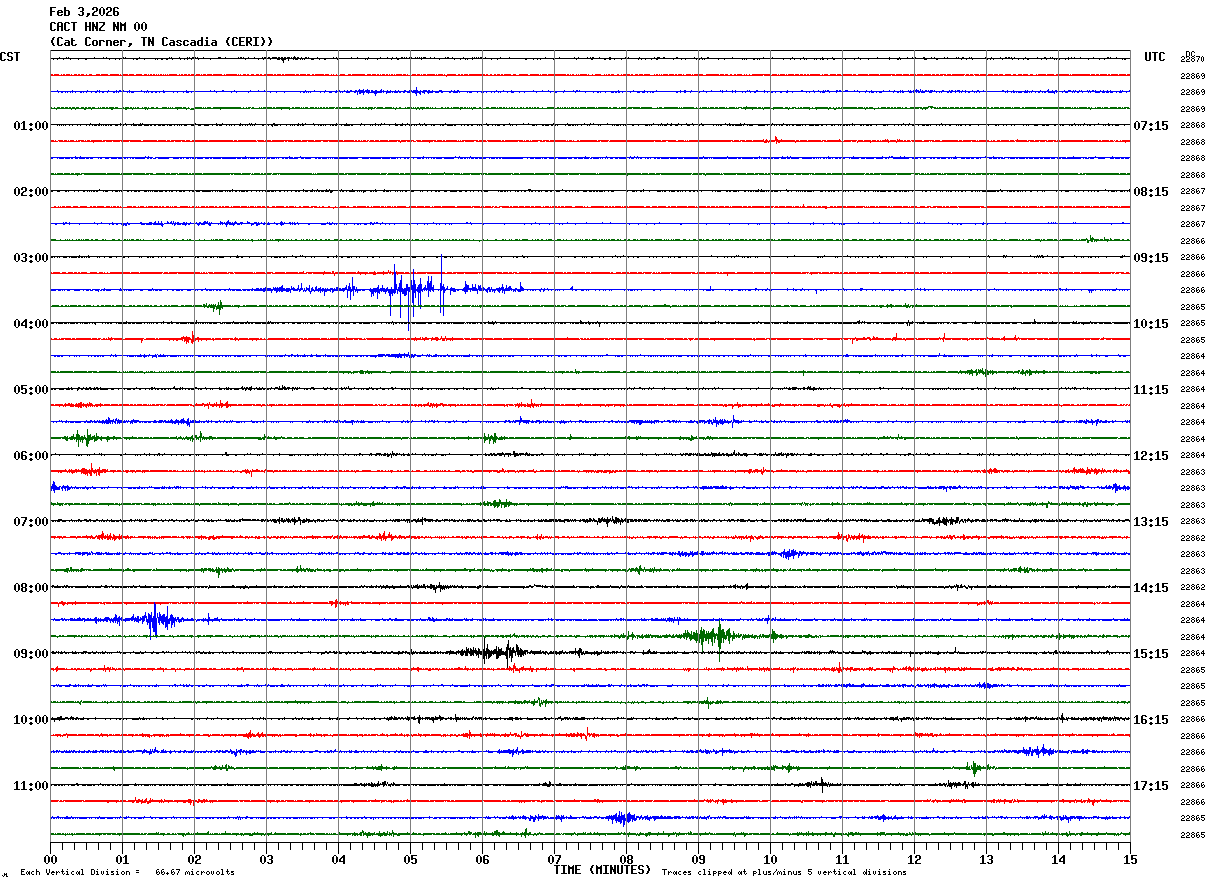Click the 07:15 UTC time label
Image resolution: width=1210 pixels, height=886 pixels.
pyautogui.click(x=1150, y=126)
